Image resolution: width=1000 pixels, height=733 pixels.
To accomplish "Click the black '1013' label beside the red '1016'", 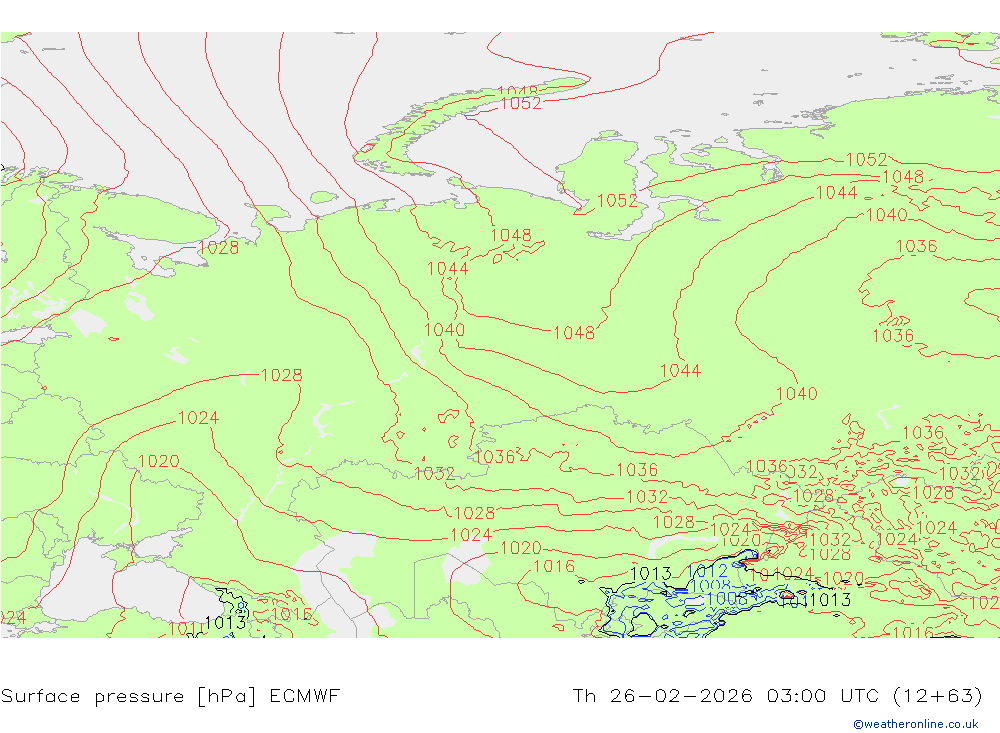I will pyautogui.click(x=225, y=622).
